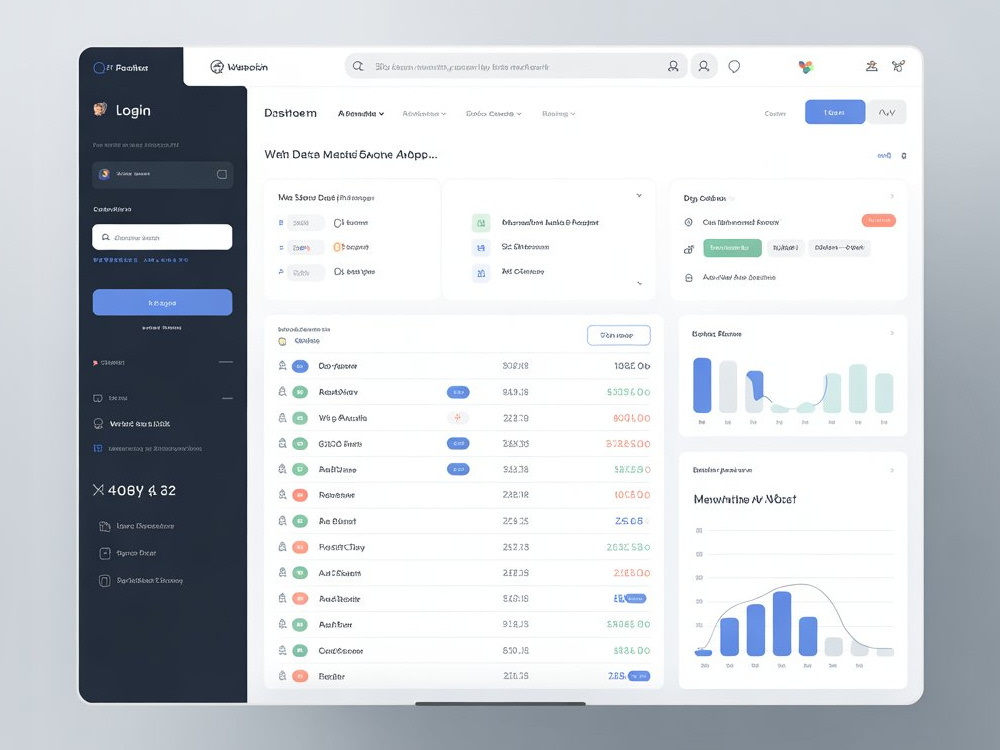Viewport: 1000px width, 750px height.
Task: Click the box icon on the "Dgp" card's last row
Action: point(688,278)
